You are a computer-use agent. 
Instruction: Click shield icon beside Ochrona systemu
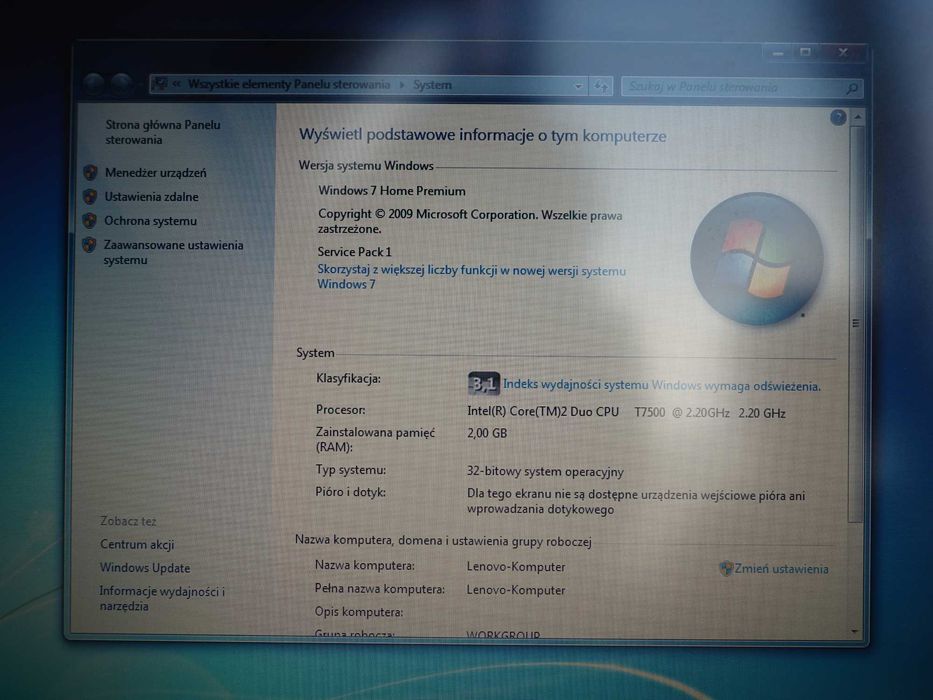tap(89, 221)
